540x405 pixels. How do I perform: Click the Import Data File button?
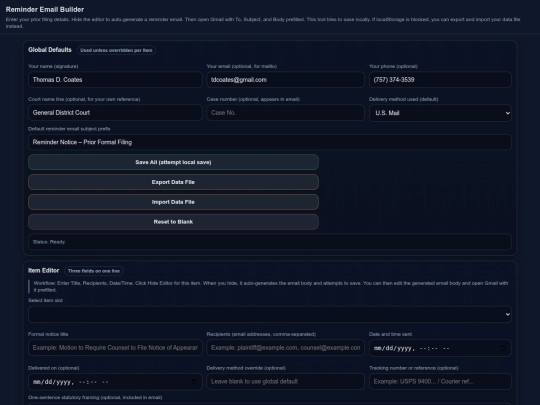(x=173, y=202)
